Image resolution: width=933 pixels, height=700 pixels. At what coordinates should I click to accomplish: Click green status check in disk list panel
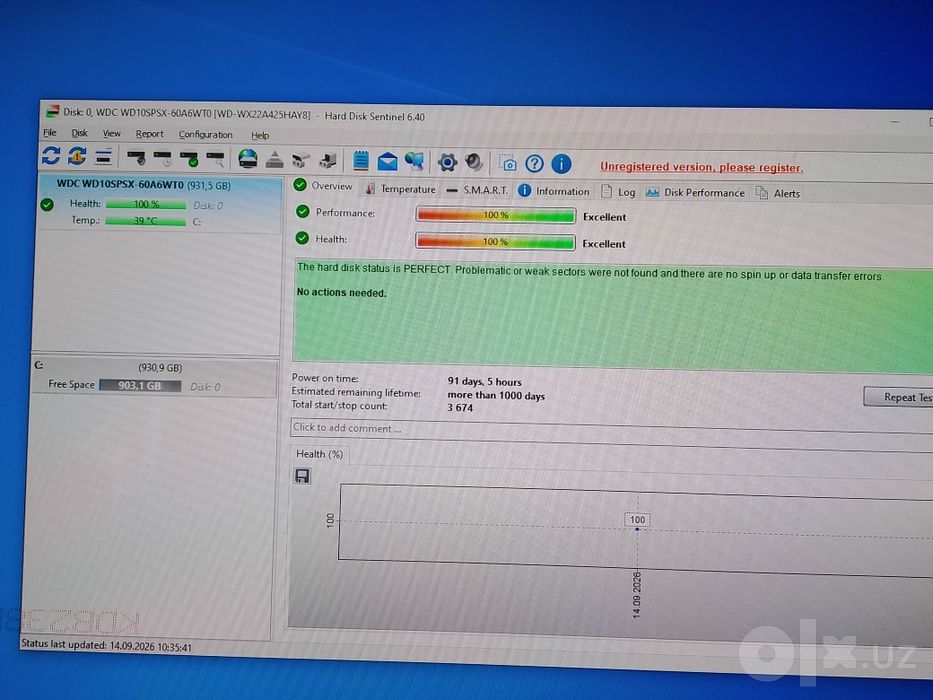[x=47, y=205]
